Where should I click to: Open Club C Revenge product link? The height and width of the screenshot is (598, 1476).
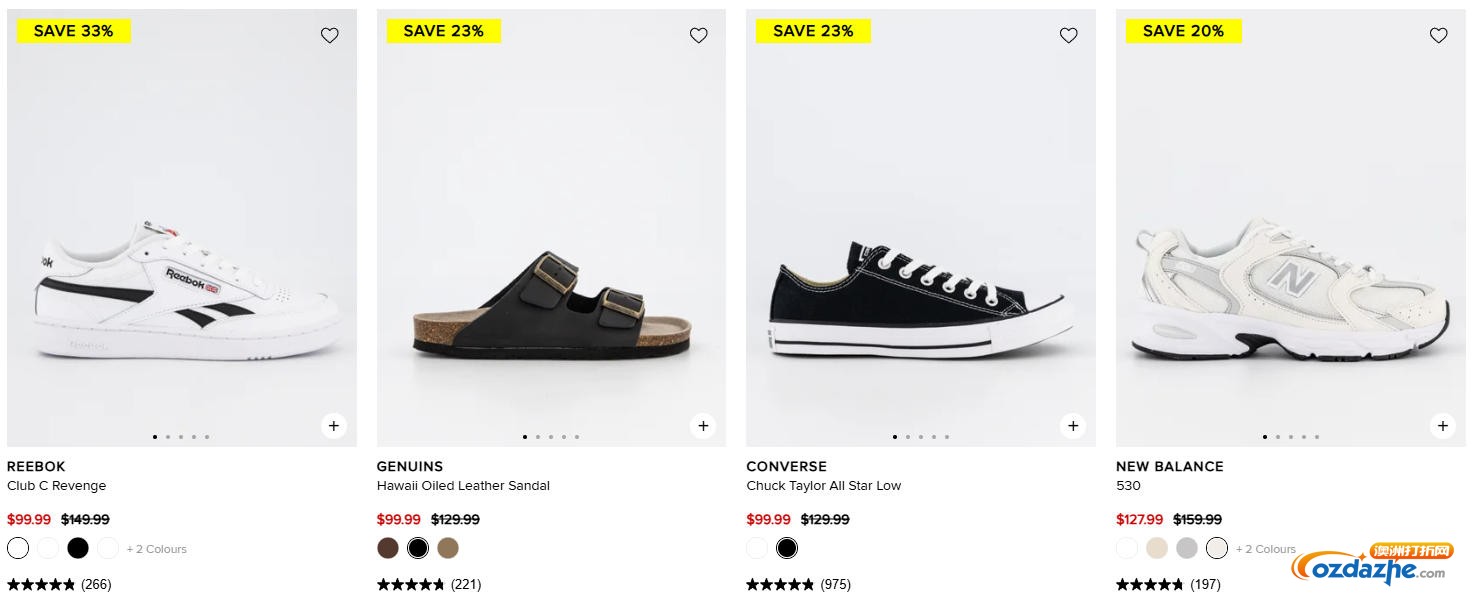coord(56,486)
